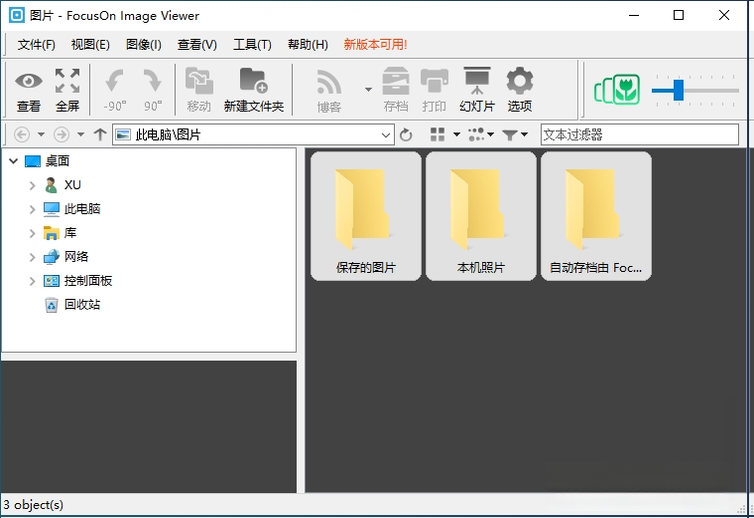The height and width of the screenshot is (518, 754).
Task: Click the Blog (博客) feed icon
Action: pyautogui.click(x=329, y=89)
